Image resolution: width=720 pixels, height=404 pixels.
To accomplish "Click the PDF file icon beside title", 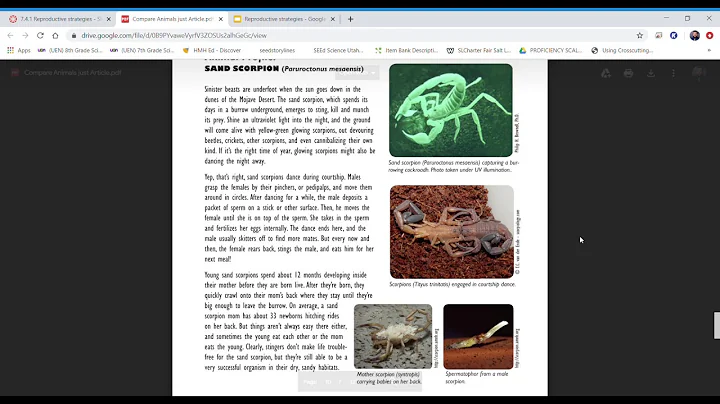I will (x=15, y=73).
